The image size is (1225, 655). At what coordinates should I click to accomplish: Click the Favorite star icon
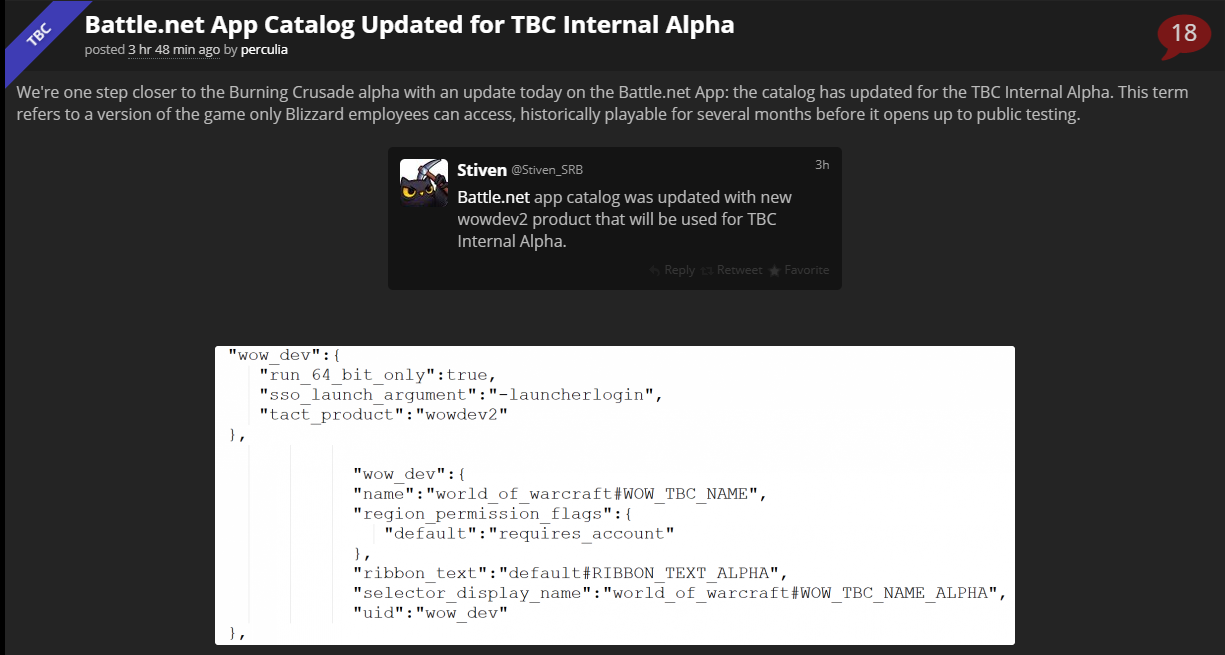(774, 270)
